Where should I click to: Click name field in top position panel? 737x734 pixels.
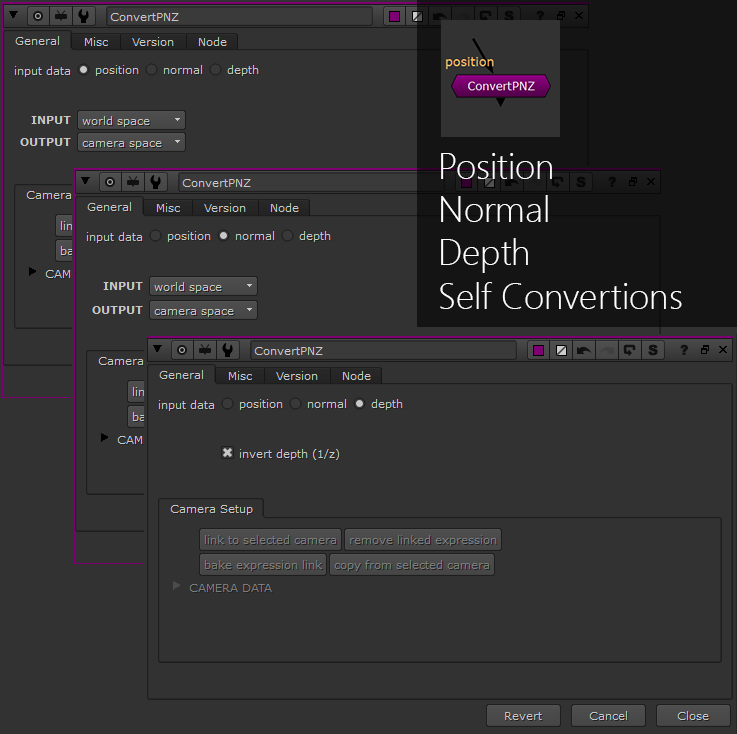pyautogui.click(x=239, y=17)
